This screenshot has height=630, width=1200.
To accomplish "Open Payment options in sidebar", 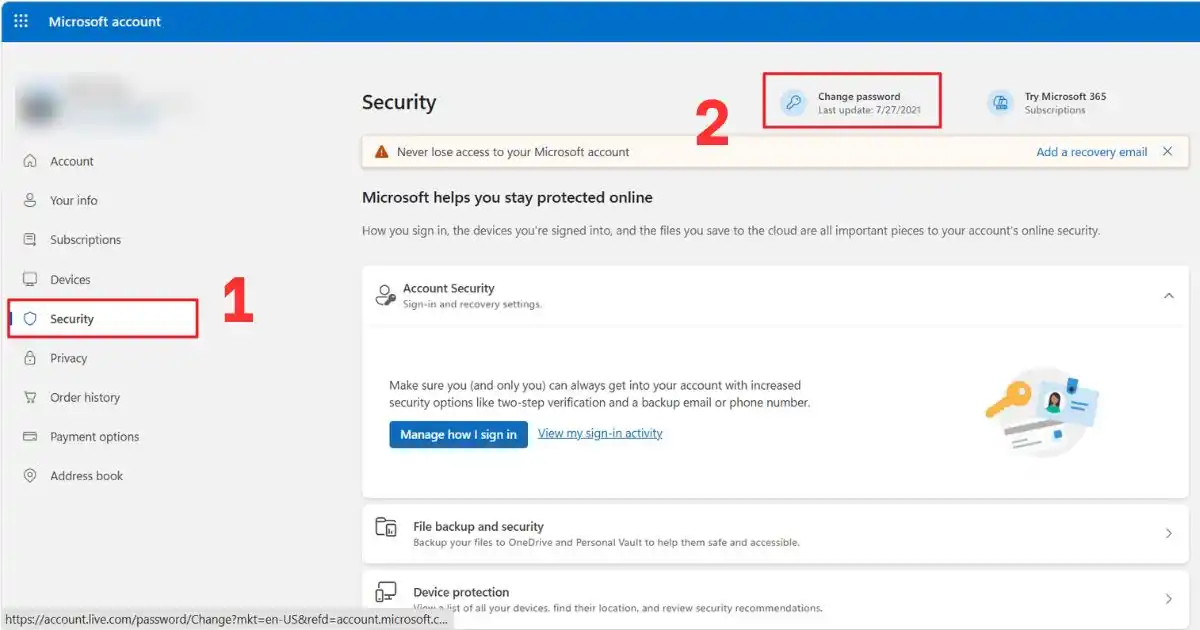I will [x=95, y=437].
